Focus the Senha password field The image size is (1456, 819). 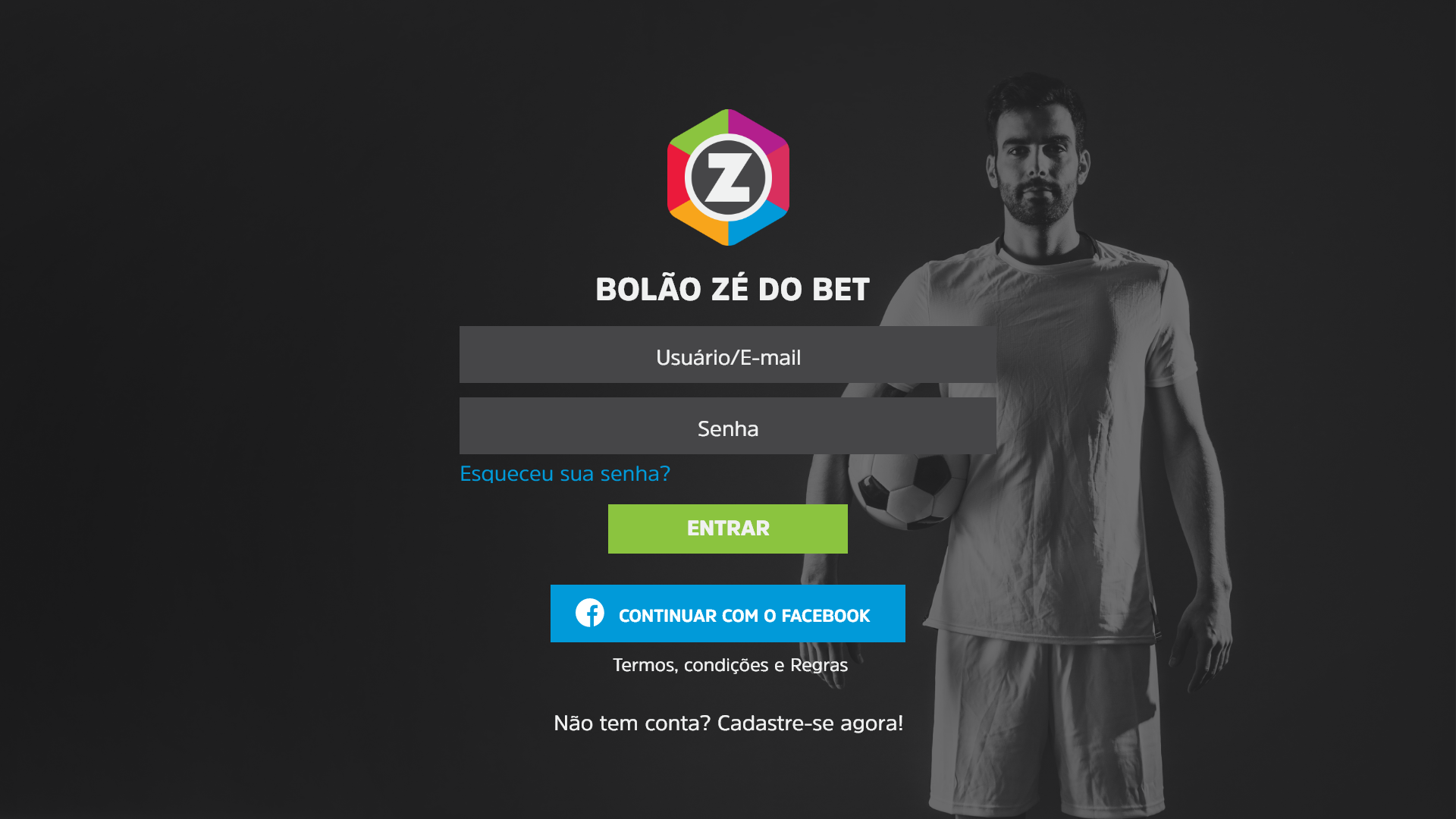pos(728,426)
